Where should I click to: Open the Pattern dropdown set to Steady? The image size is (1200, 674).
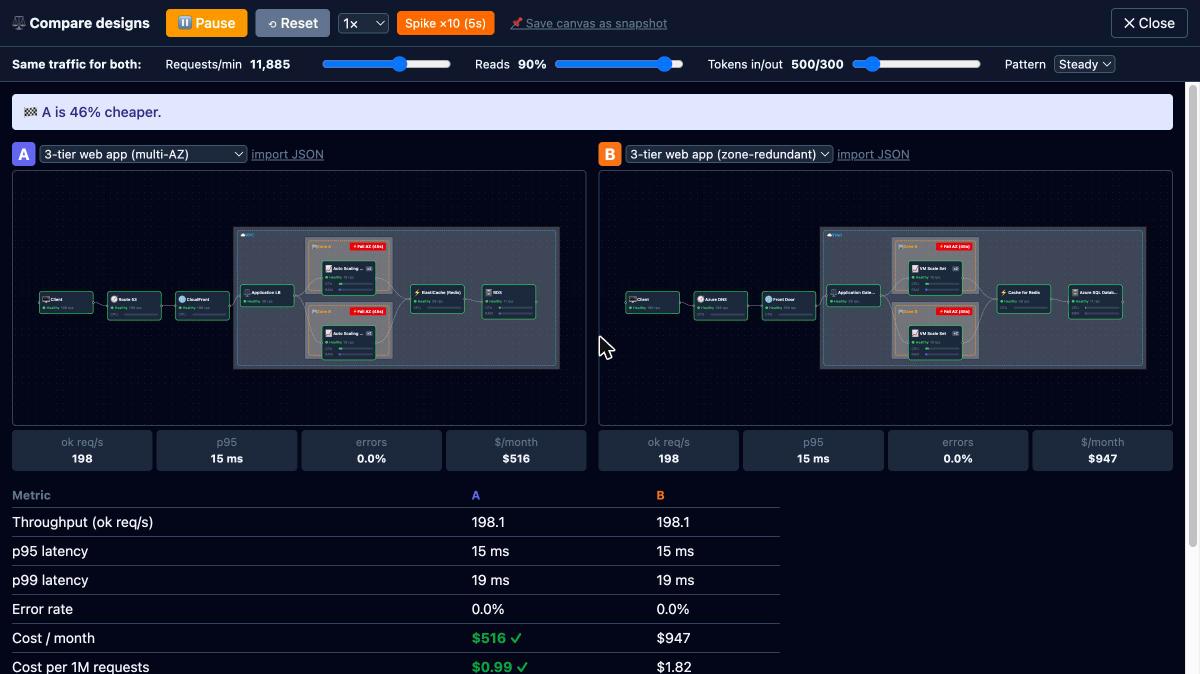(x=1085, y=64)
